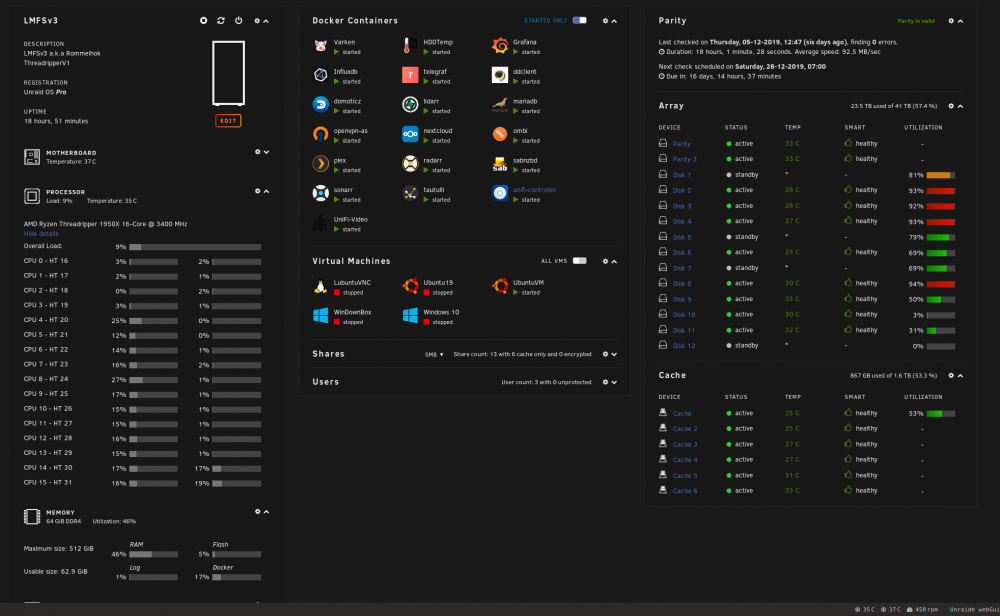Open the Disk 1 device link
Screen dimensions: 1000x616
[x=682, y=175]
